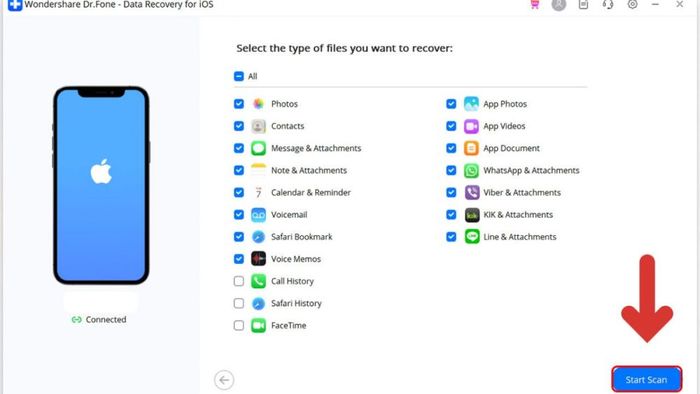This screenshot has height=394, width=700.
Task: Click the "Call History" label
Action: [292, 281]
